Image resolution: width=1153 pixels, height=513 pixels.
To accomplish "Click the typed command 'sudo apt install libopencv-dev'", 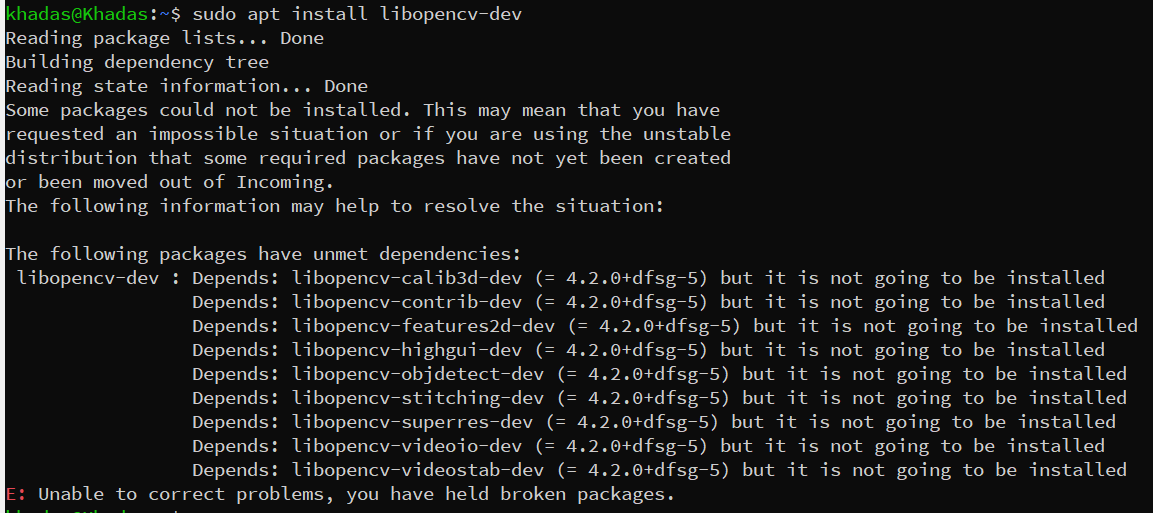I will click(x=357, y=14).
